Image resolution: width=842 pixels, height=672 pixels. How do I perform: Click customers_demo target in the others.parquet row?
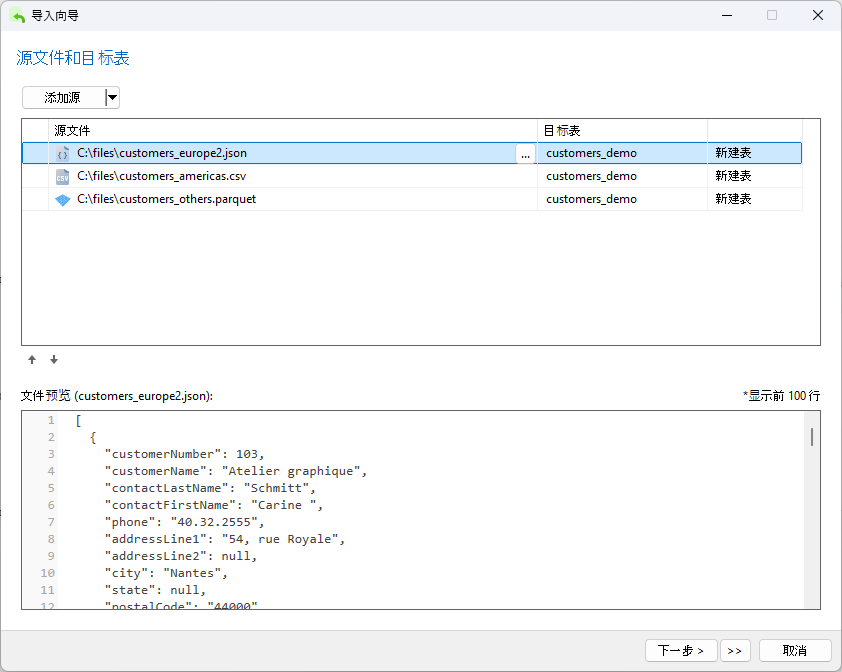[x=591, y=199]
